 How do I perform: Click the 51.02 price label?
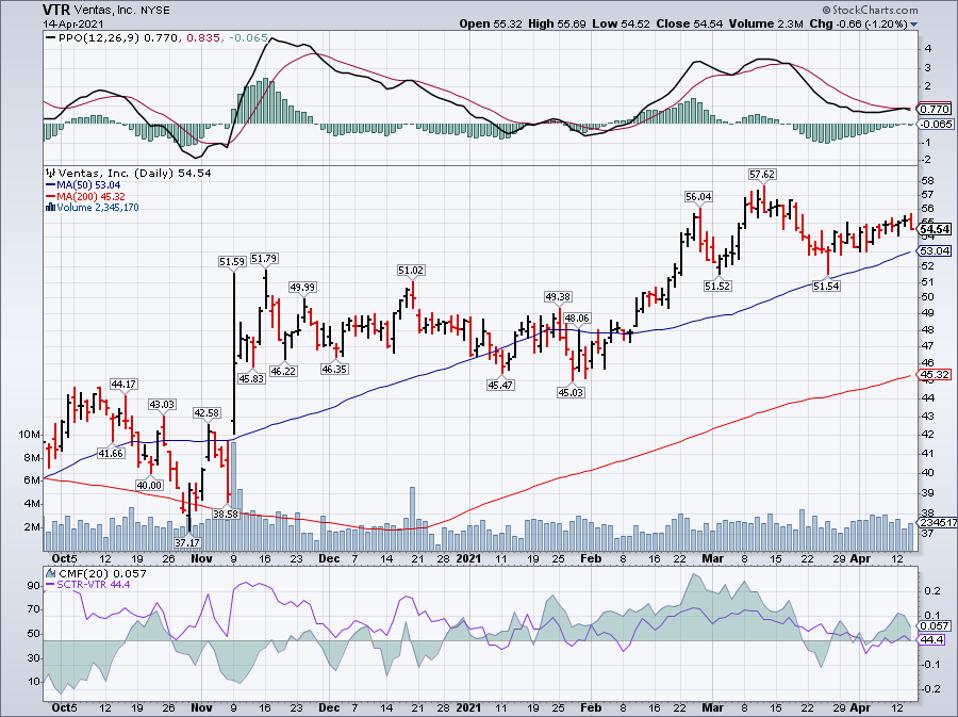[411, 270]
